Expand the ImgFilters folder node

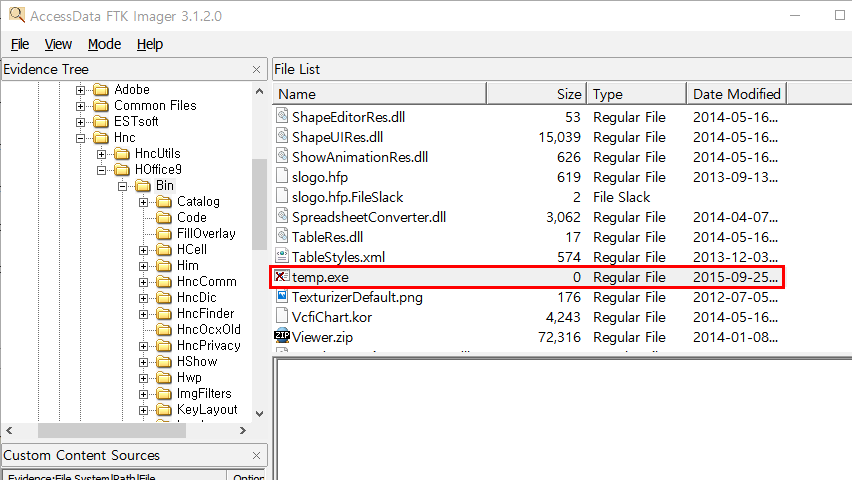(143, 394)
